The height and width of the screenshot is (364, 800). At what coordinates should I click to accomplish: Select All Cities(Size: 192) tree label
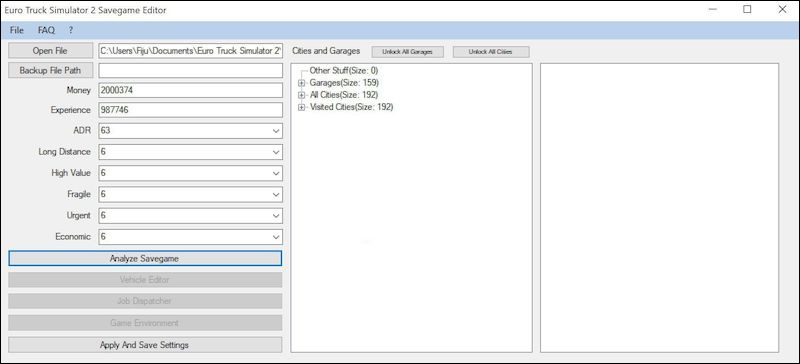point(344,95)
